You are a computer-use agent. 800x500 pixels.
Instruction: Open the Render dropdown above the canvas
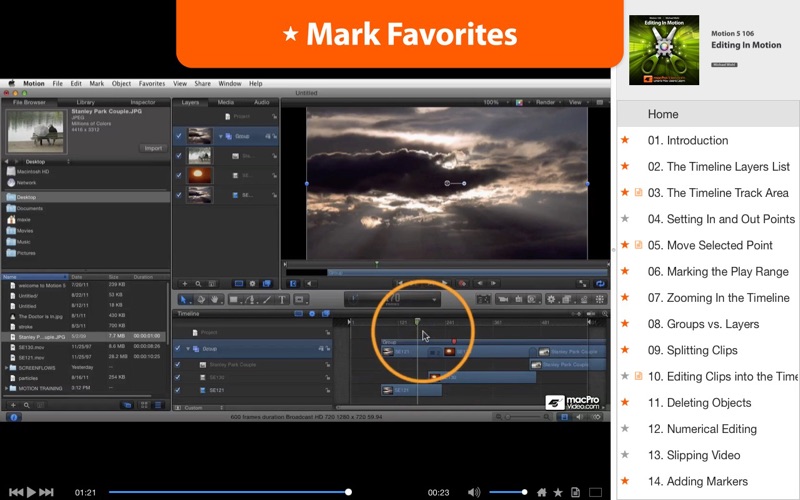548,103
